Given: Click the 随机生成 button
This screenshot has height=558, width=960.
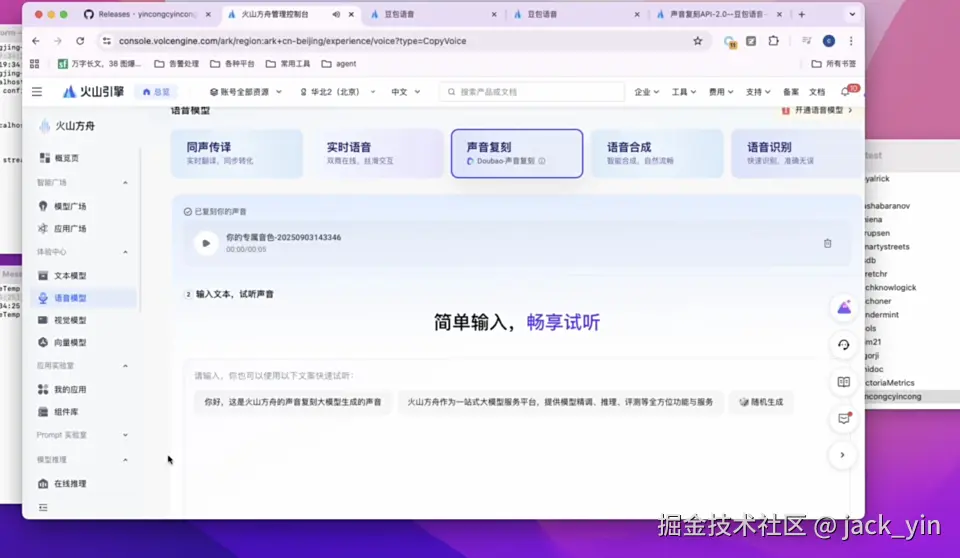Looking at the screenshot, I should (761, 402).
